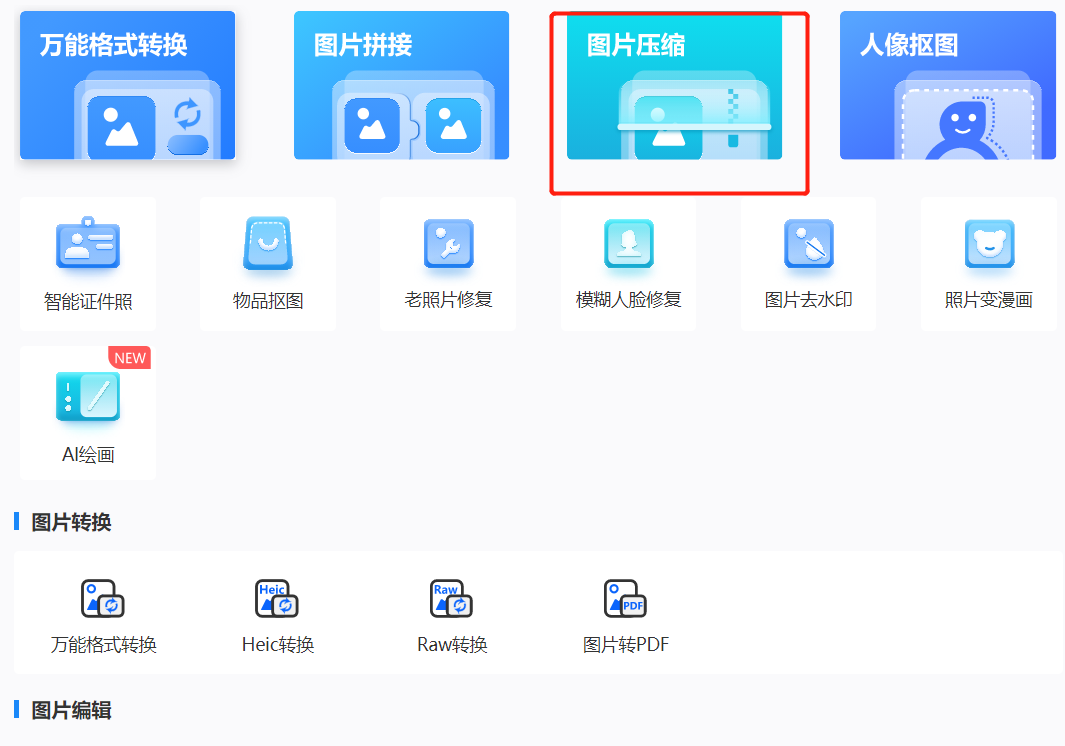
Task: Open the 图片拼接 image stitching tool
Action: point(401,85)
